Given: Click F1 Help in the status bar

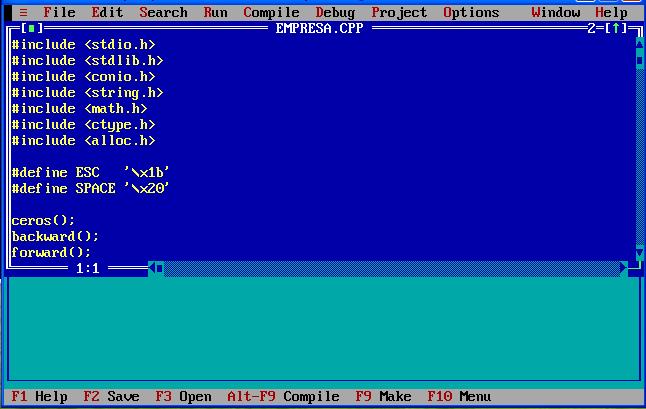Looking at the screenshot, I should (40, 397).
